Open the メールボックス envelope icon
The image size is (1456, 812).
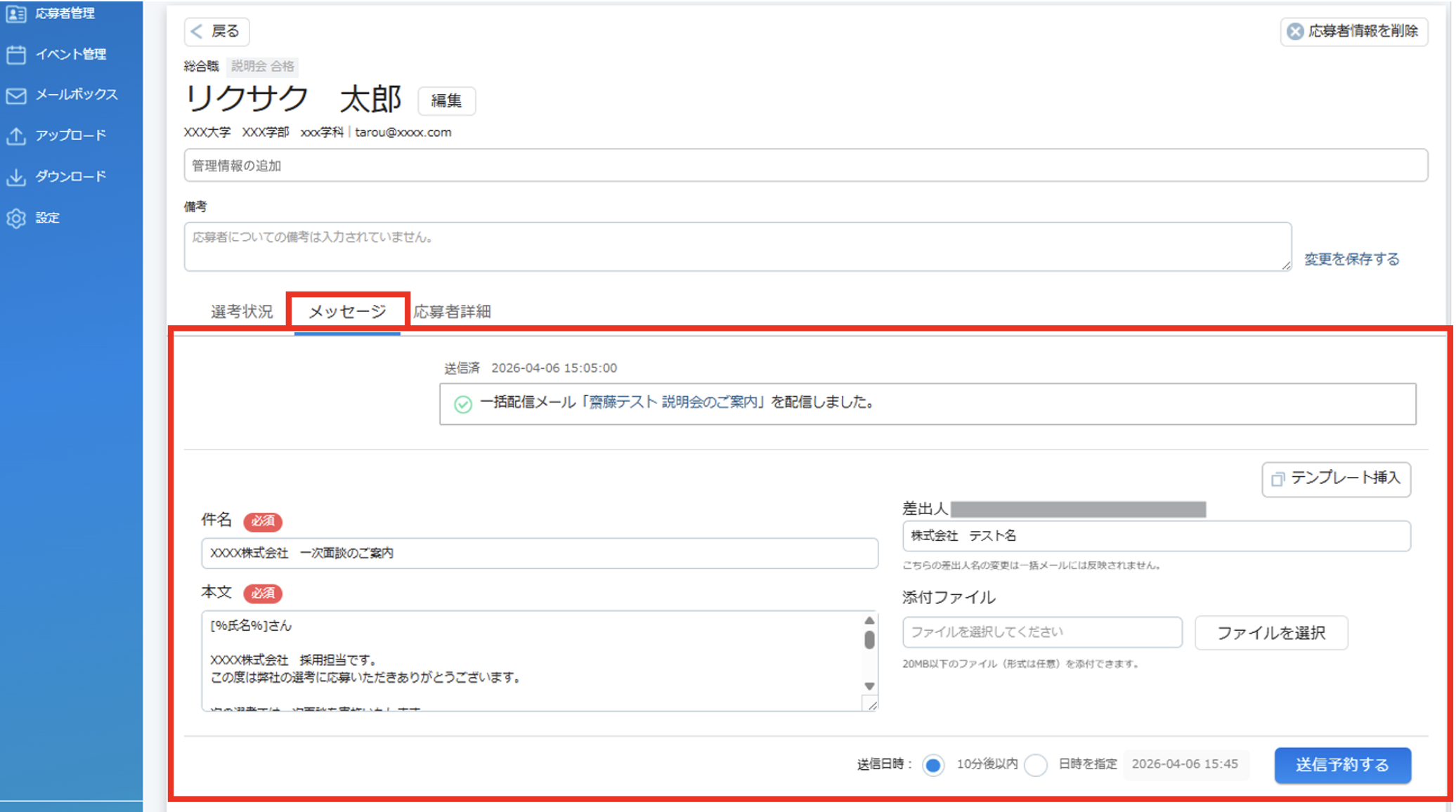[16, 95]
